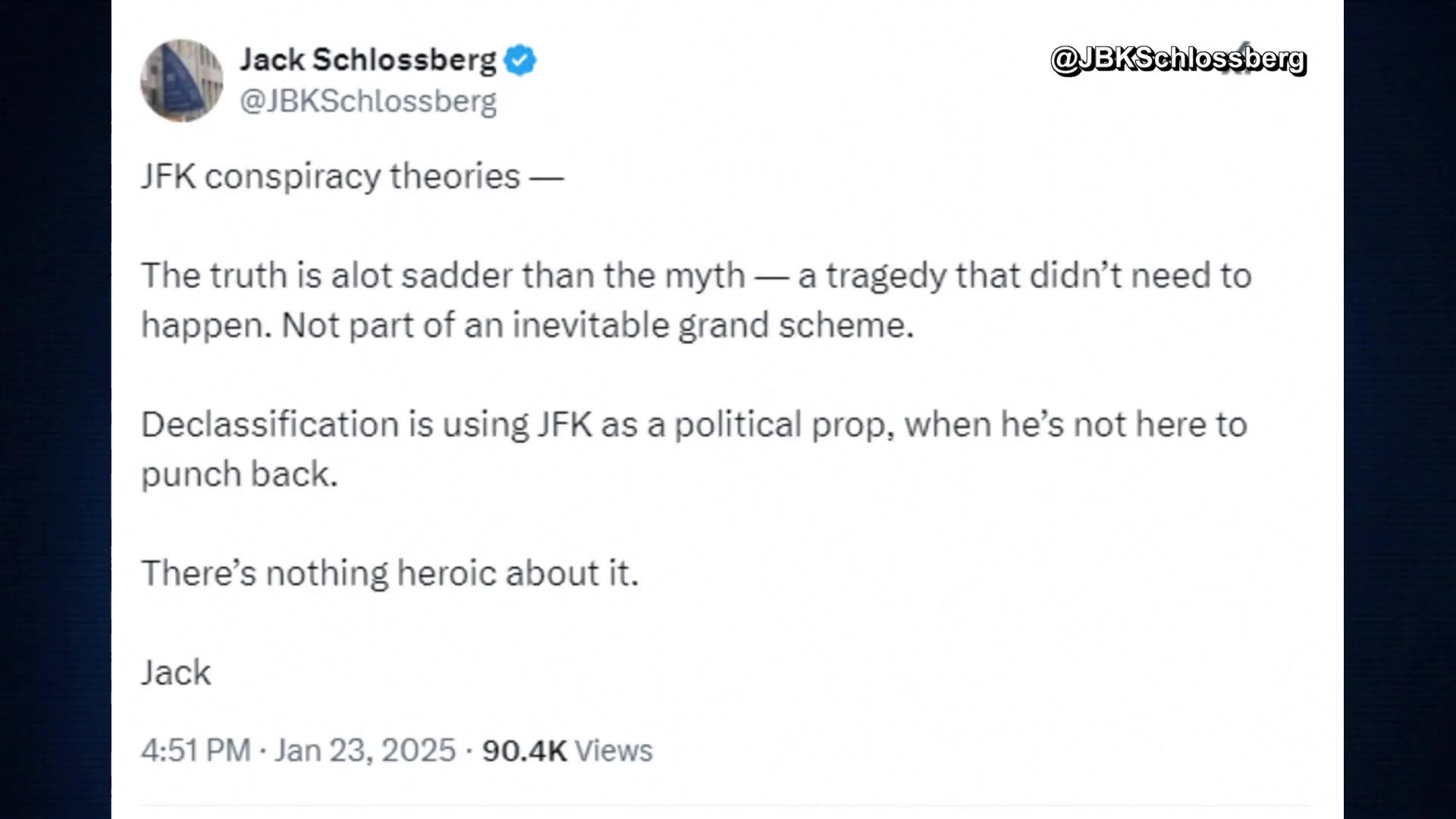Click the word 'myth' in the second paragraph
The image size is (1456, 819).
tap(705, 277)
